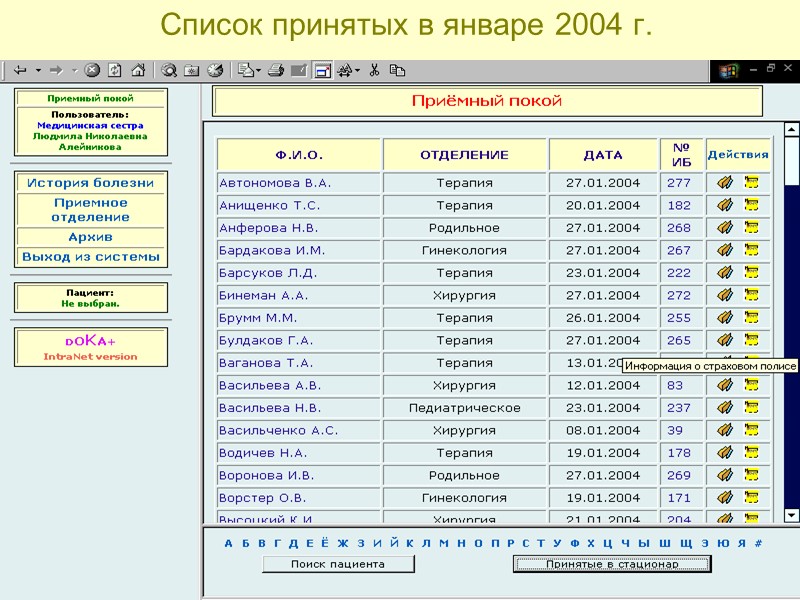Open insurance policy icon for Брумм М.М.
Screen dimensions: 800x600
tap(751, 317)
